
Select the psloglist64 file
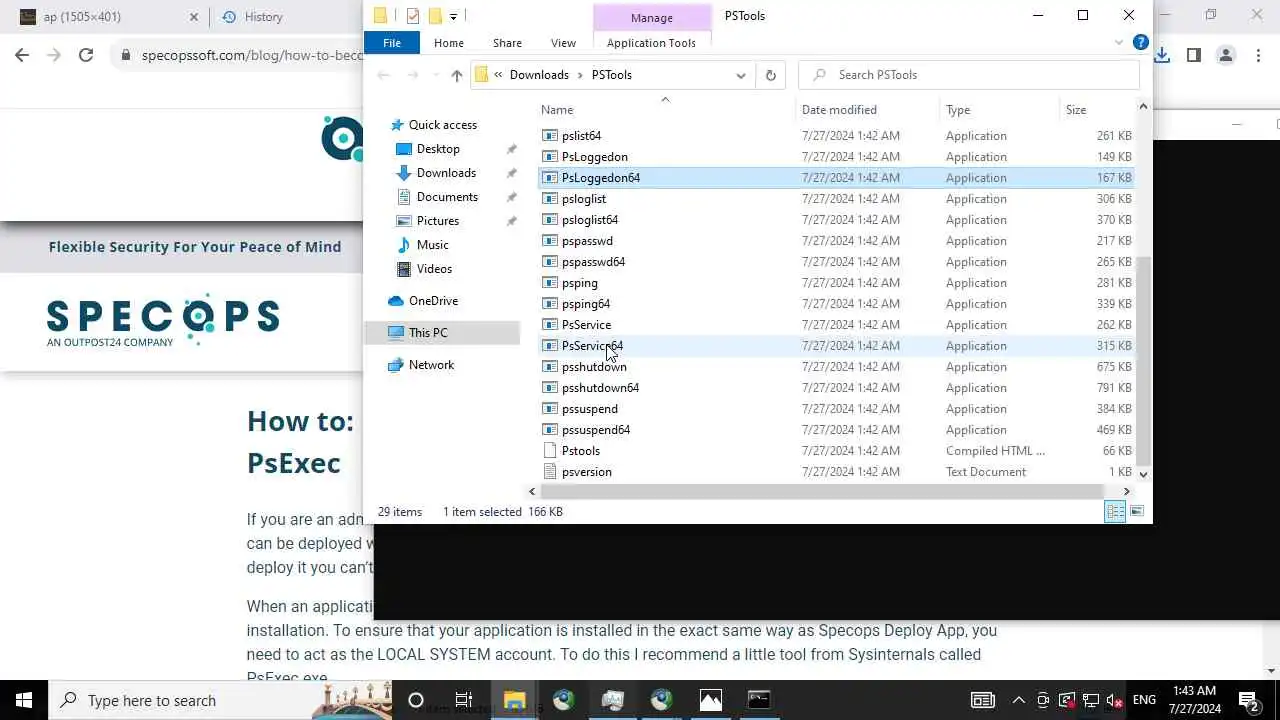pyautogui.click(x=590, y=220)
